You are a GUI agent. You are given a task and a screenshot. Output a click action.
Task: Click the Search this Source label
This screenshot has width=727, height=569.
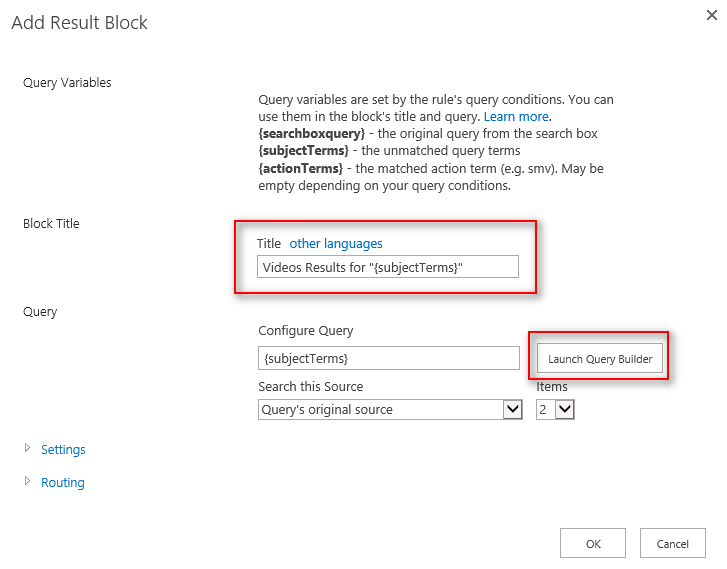[310, 387]
